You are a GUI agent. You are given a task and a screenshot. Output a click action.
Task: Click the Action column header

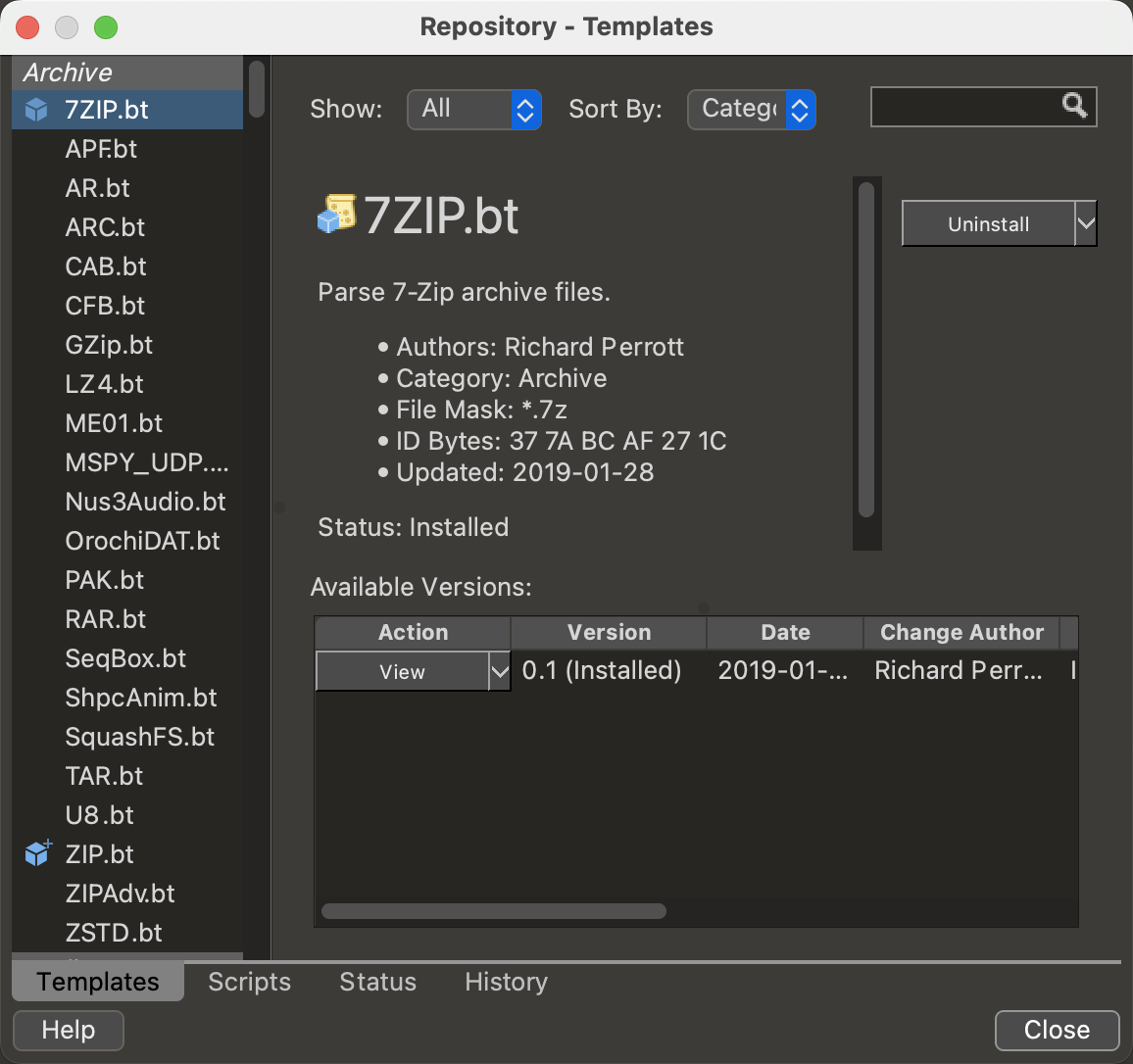(x=413, y=632)
